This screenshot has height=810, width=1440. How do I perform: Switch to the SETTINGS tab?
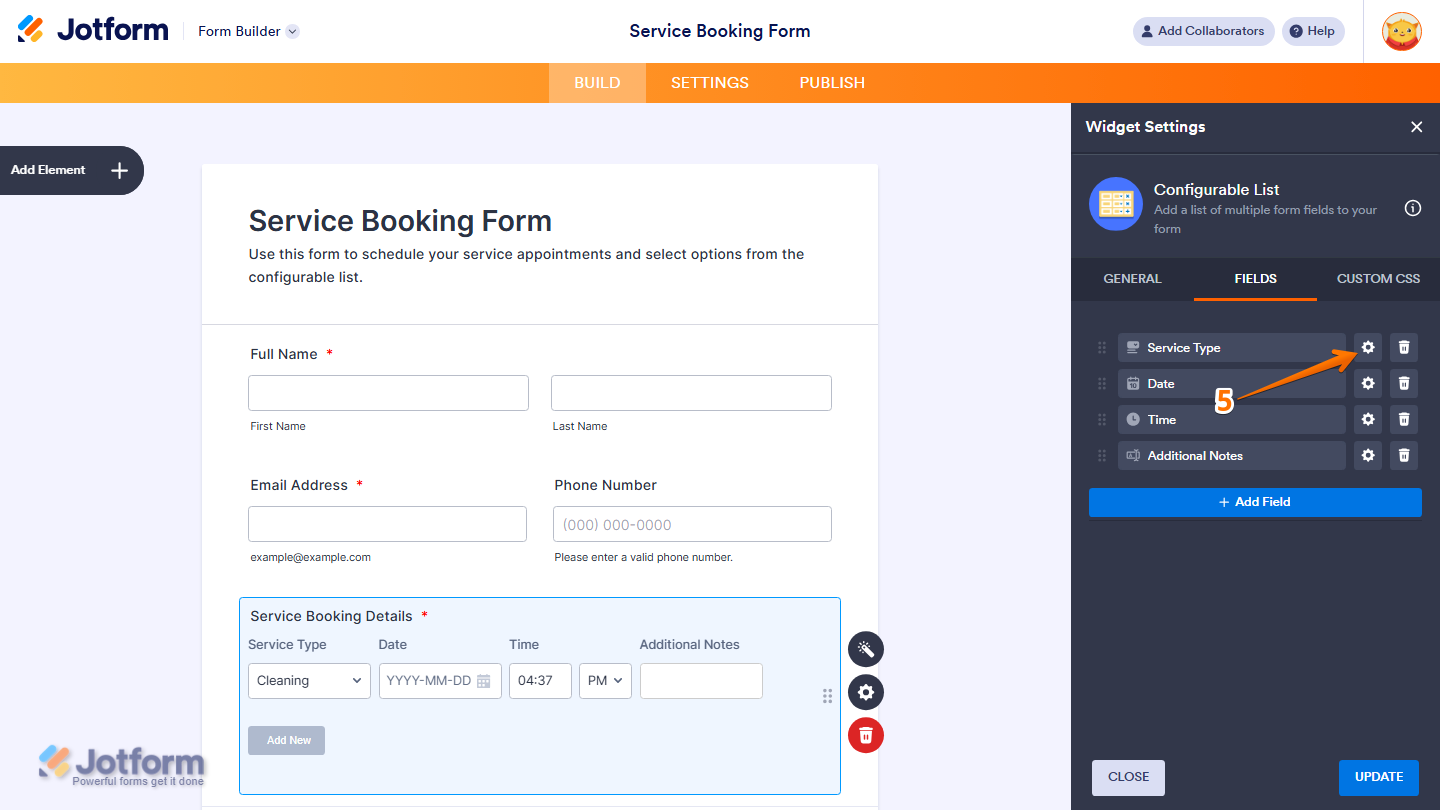click(x=709, y=82)
